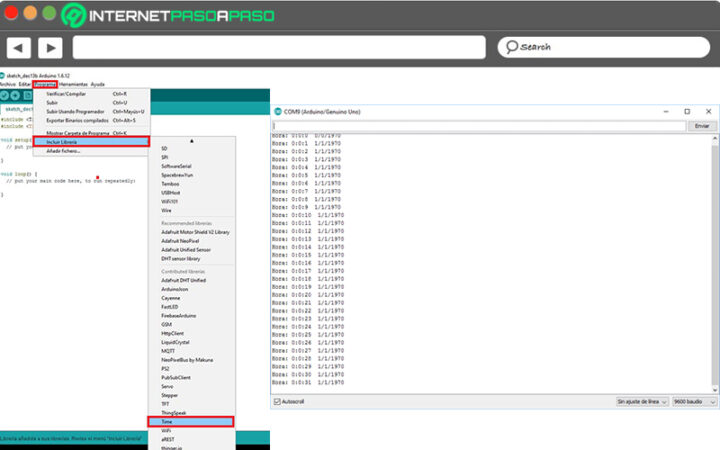Click the search magnifier icon
Screen dimensions: 720x450
pyautogui.click(x=510, y=47)
